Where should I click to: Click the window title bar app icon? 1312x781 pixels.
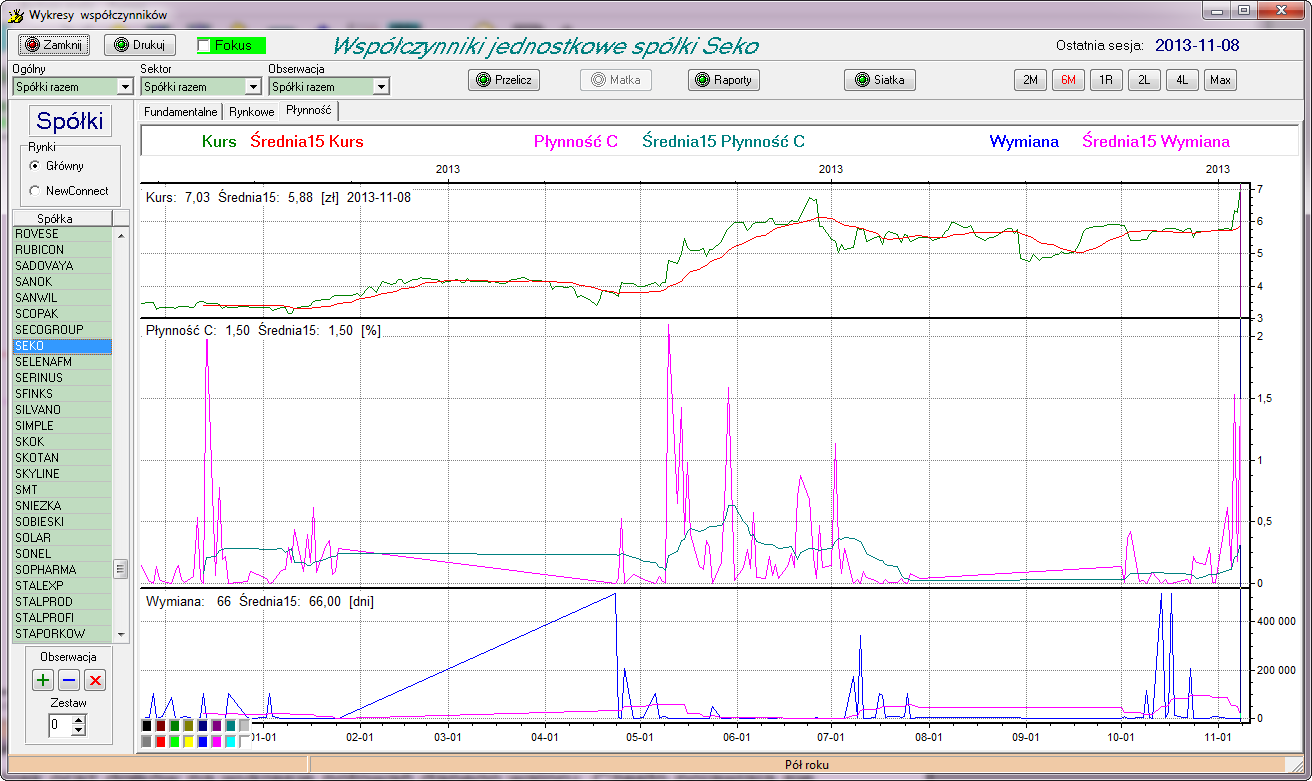[16, 15]
